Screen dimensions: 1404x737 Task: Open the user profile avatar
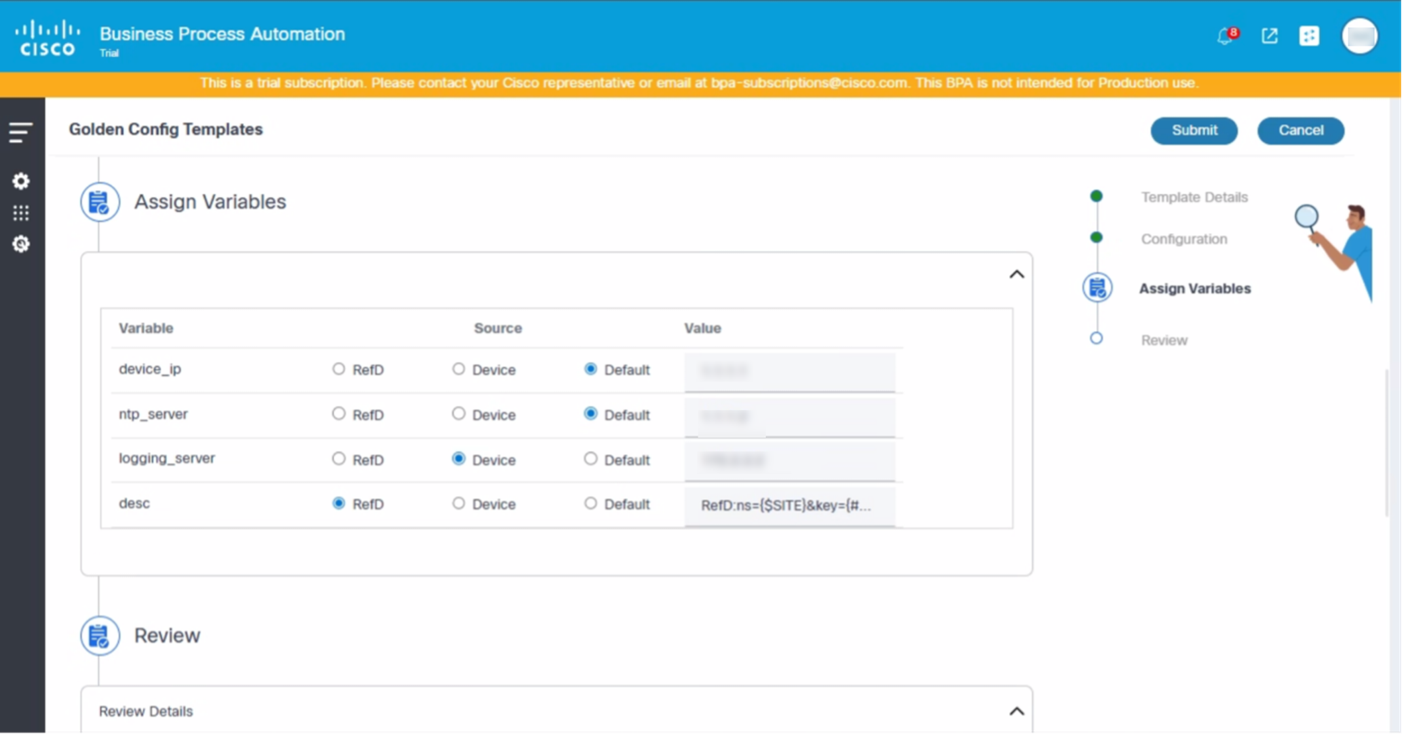[1360, 36]
